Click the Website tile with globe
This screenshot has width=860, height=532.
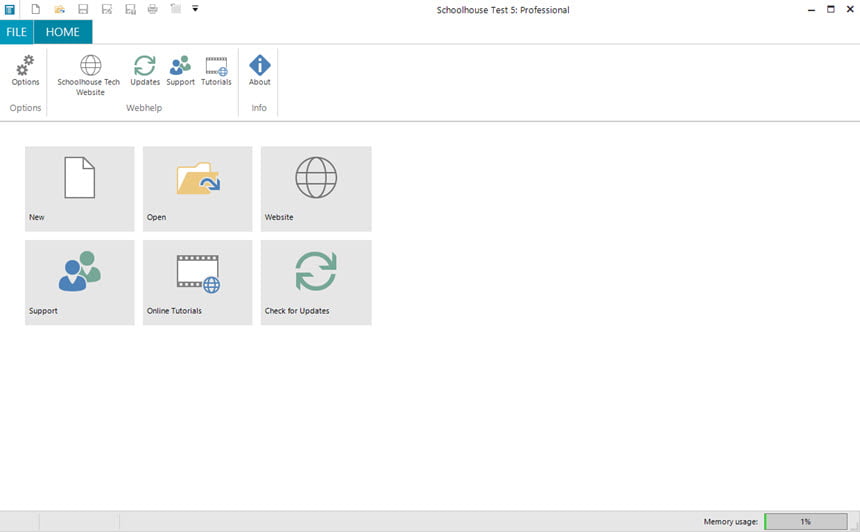click(316, 189)
